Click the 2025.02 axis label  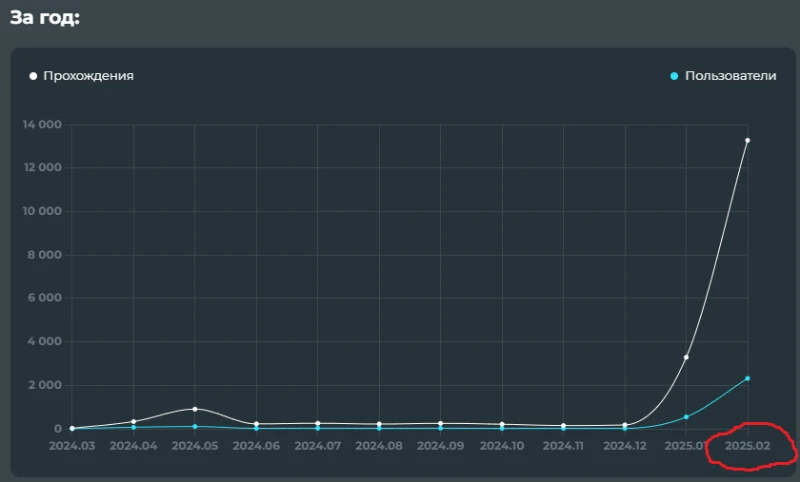click(747, 446)
